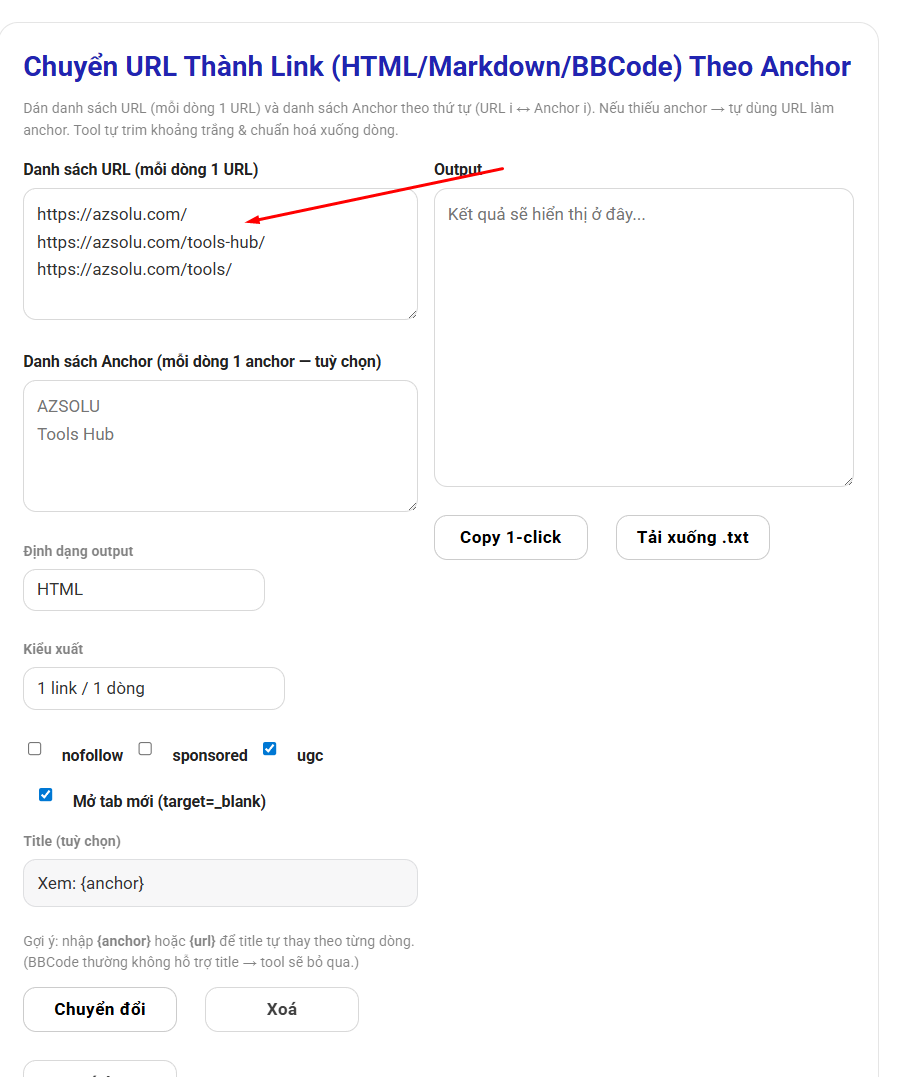Click the URL line 'https://azsolu.com/tools-hub/'

151,242
